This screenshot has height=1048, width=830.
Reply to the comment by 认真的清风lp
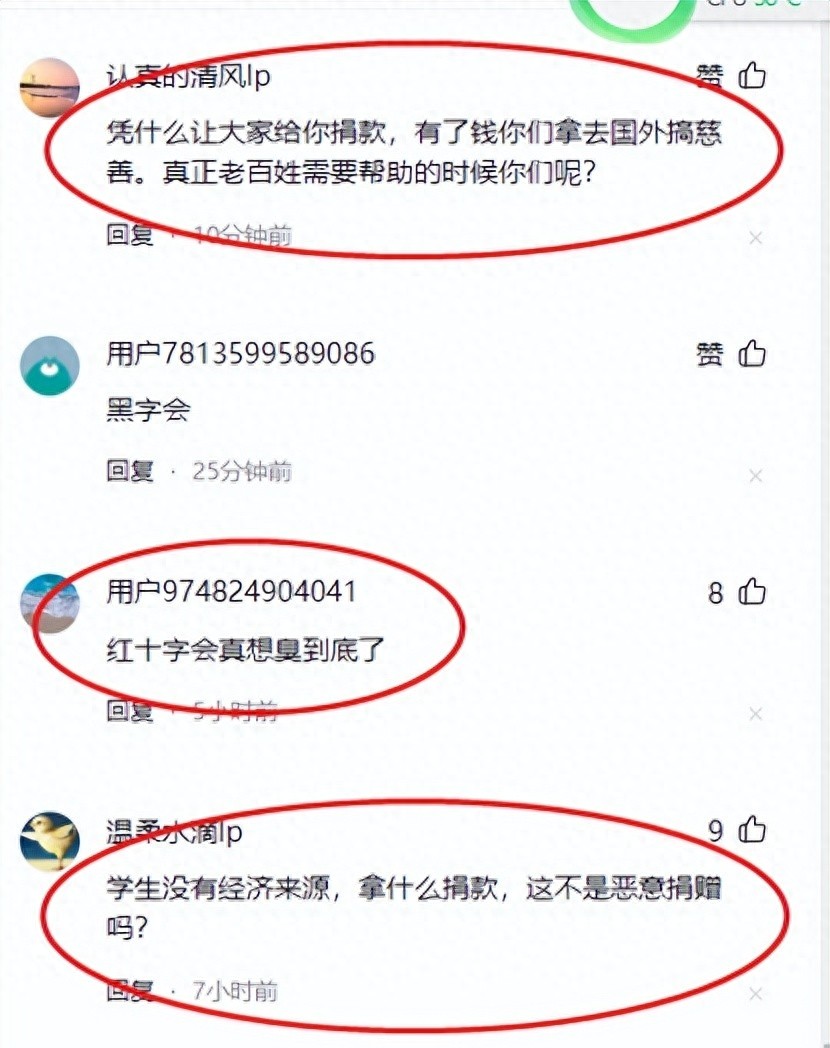[130, 234]
